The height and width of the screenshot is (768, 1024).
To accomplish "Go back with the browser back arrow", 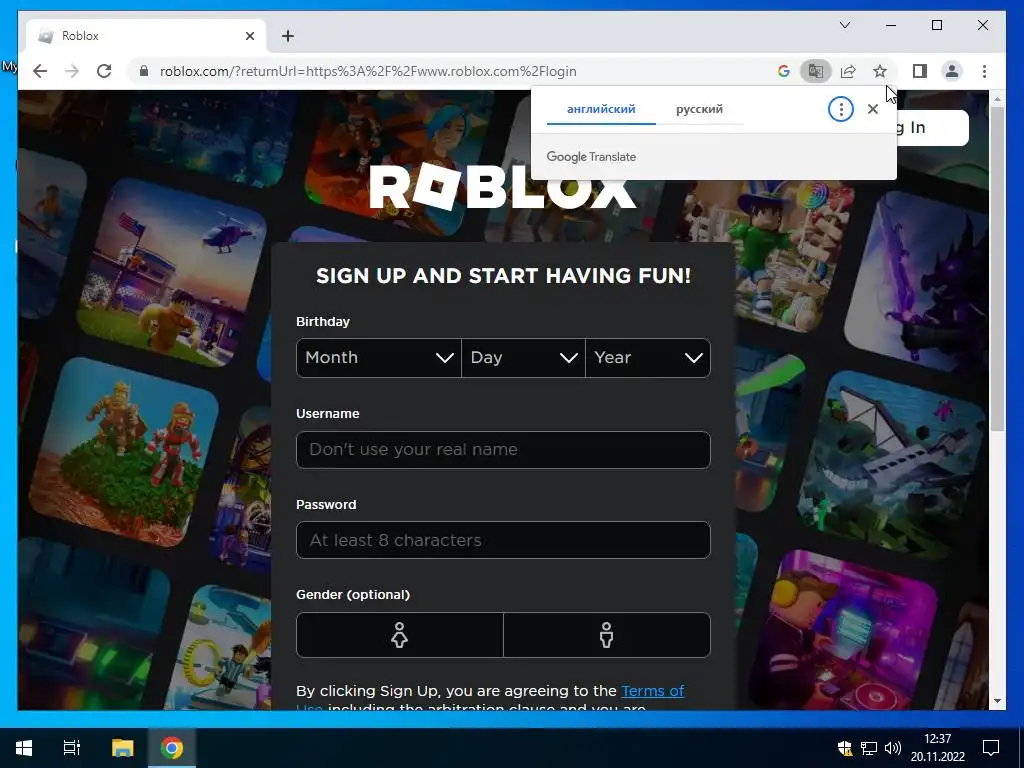I will tap(40, 71).
